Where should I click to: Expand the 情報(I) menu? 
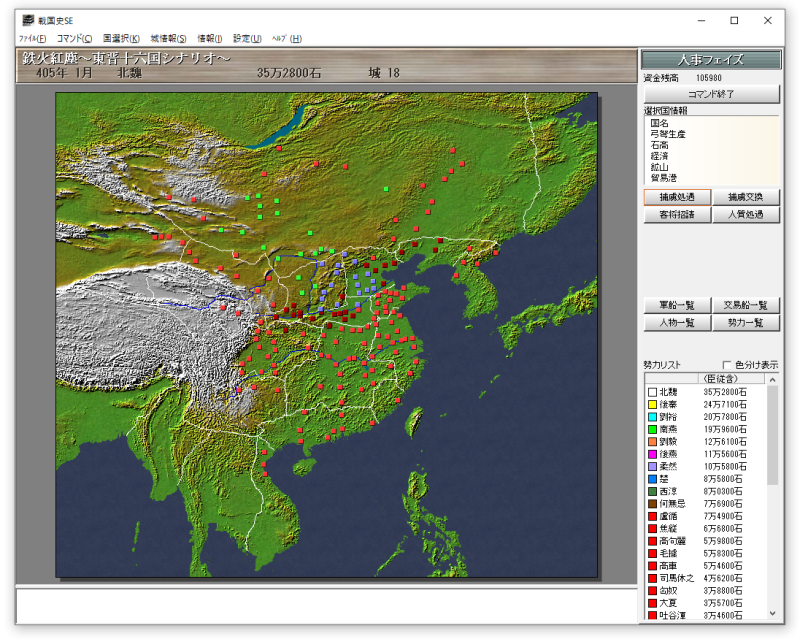[210, 39]
